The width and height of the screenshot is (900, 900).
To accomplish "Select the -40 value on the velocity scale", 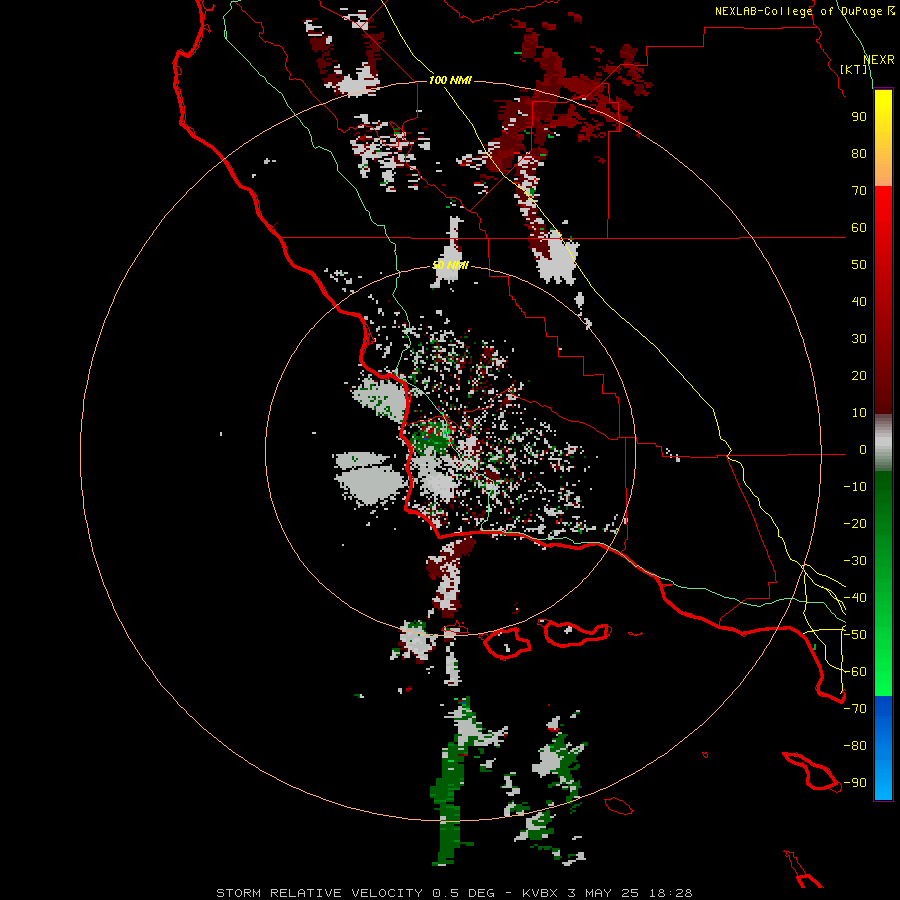I will [x=855, y=598].
